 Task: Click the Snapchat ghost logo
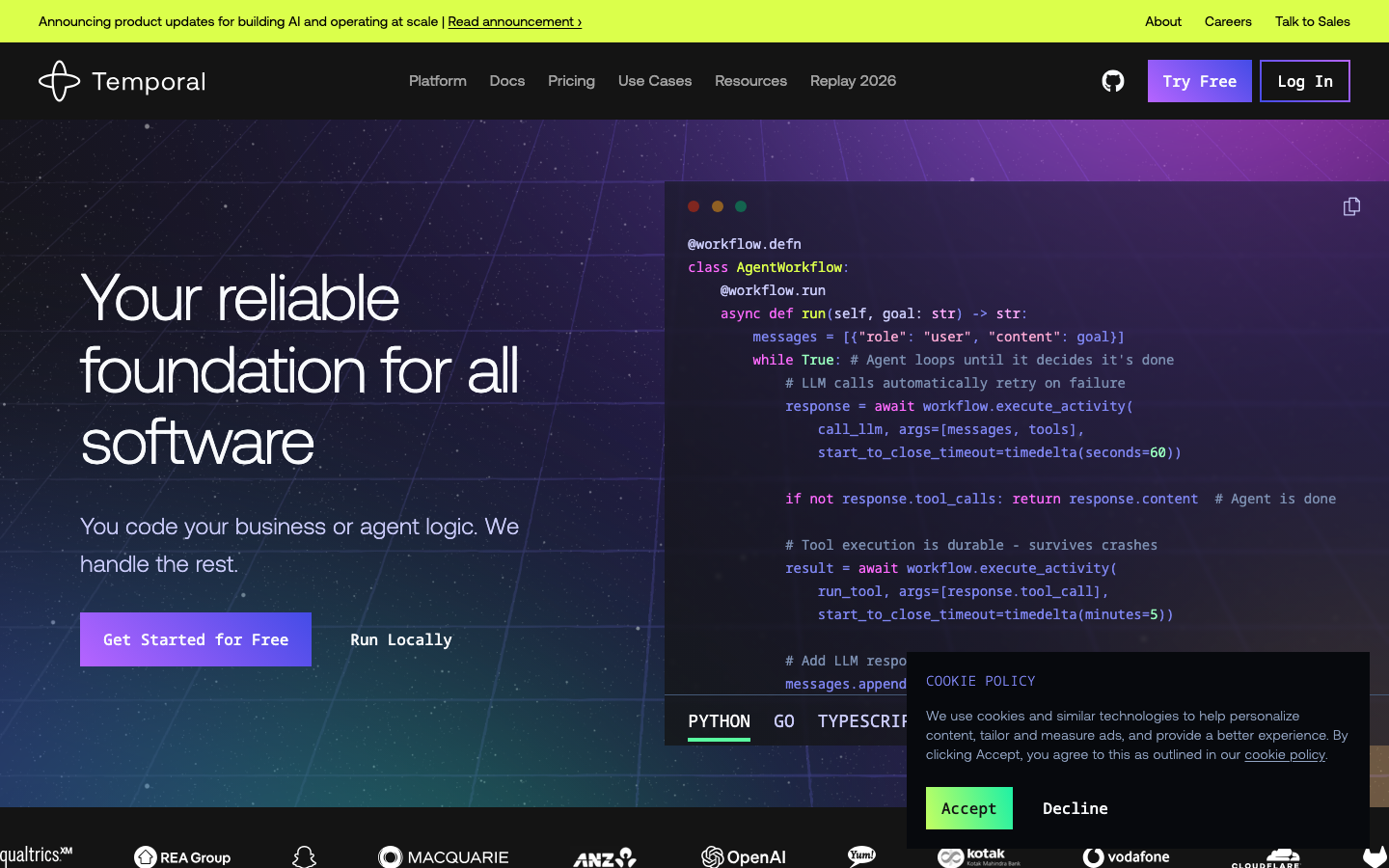[304, 856]
